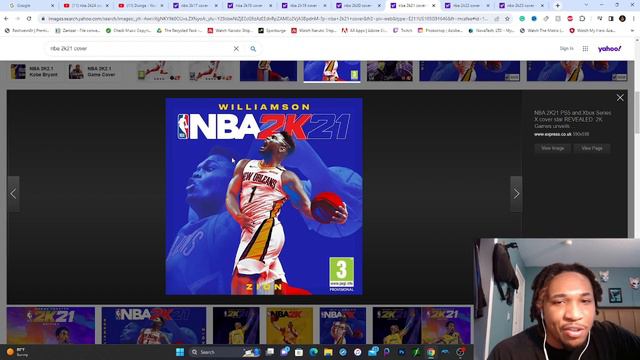Open the tab search dropdown arrow
Image resolution: width=640 pixels, height=360 pixels.
pyautogui.click(x=587, y=5)
